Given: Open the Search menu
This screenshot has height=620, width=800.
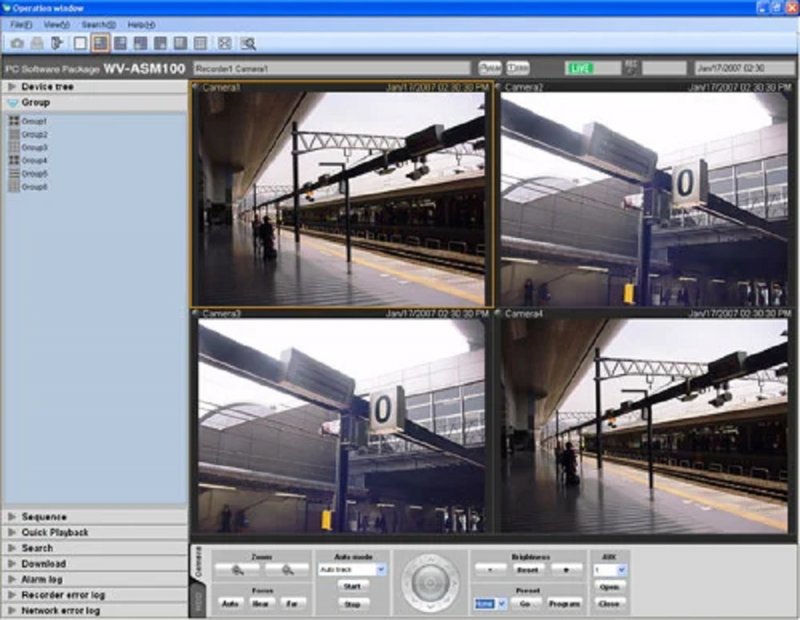Looking at the screenshot, I should click(x=98, y=24).
